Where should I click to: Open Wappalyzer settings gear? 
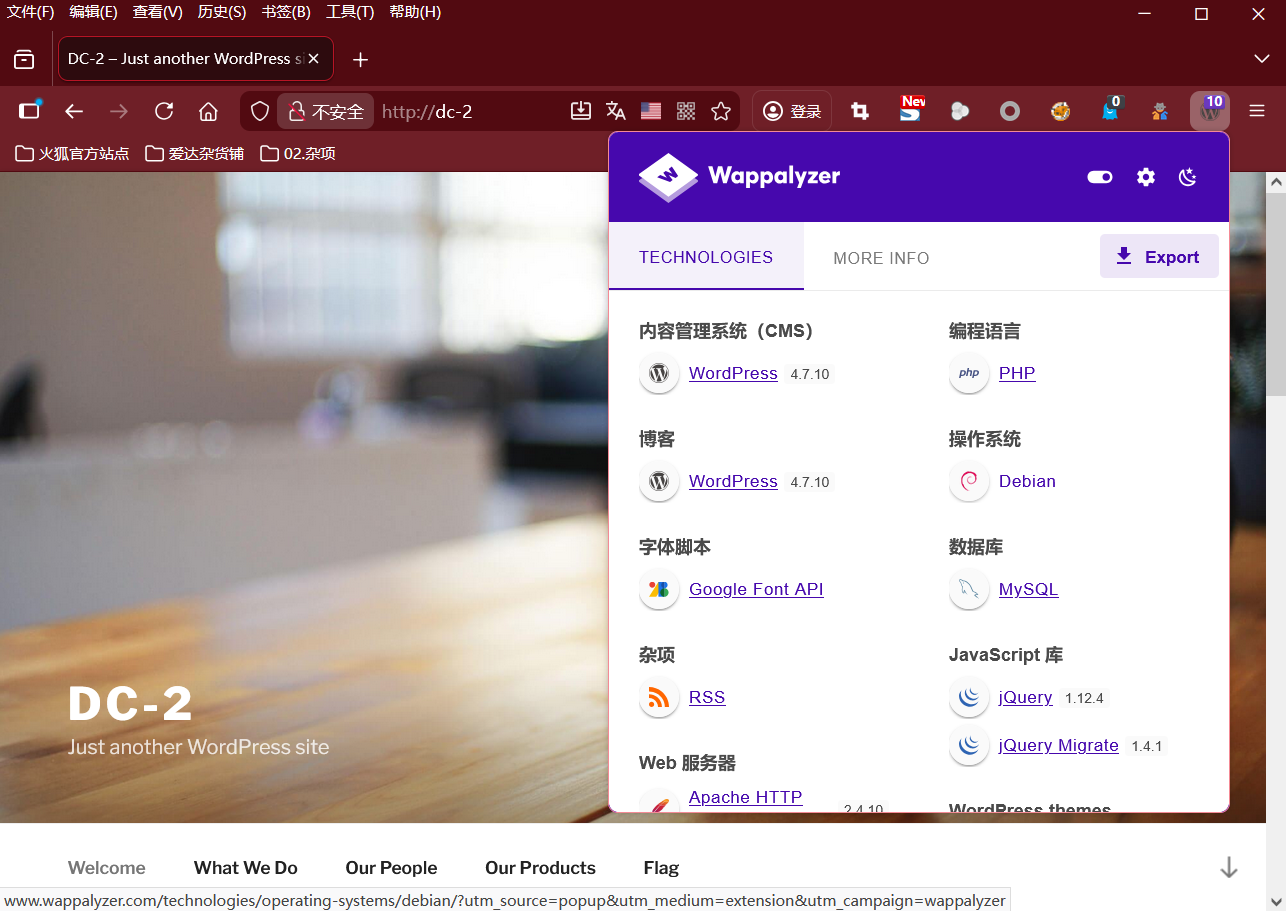[1146, 177]
